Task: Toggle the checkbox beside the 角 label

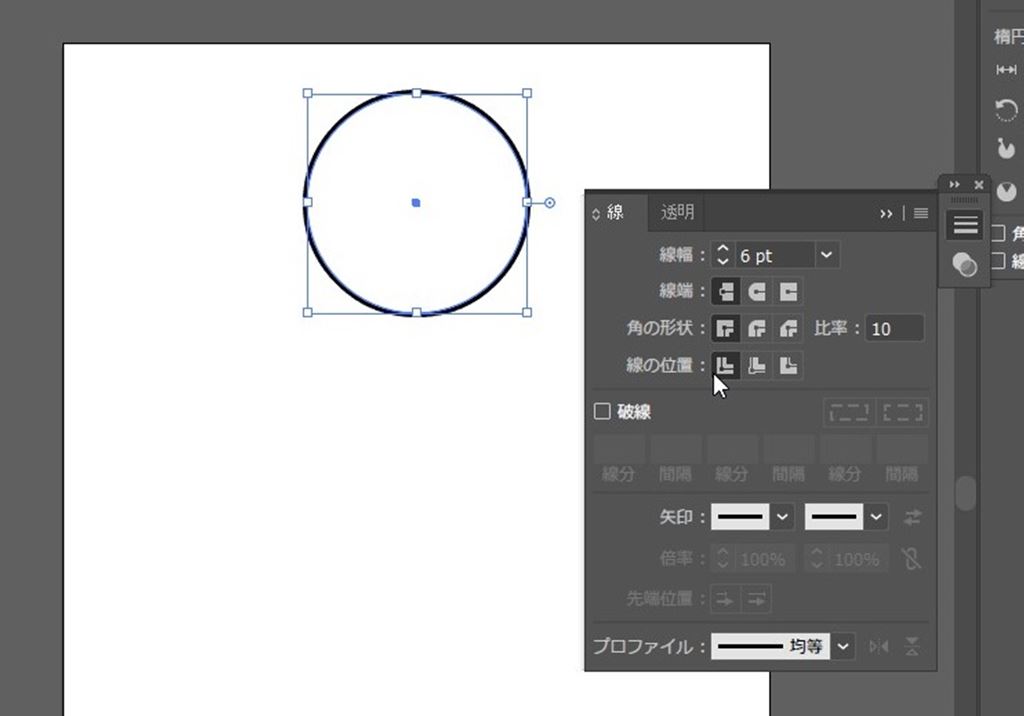Action: pos(997,234)
